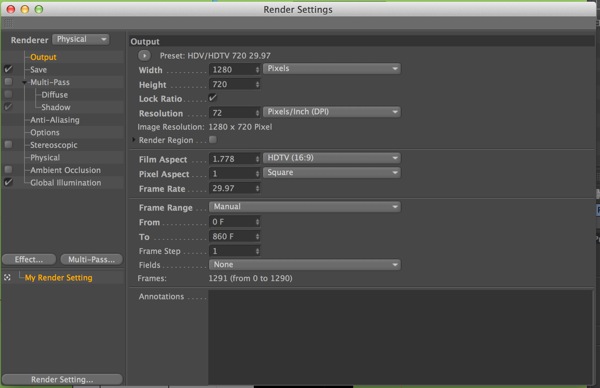This screenshot has width=600, height=388.
Task: Select the Diffuse pass entry
Action: pyautogui.click(x=55, y=95)
